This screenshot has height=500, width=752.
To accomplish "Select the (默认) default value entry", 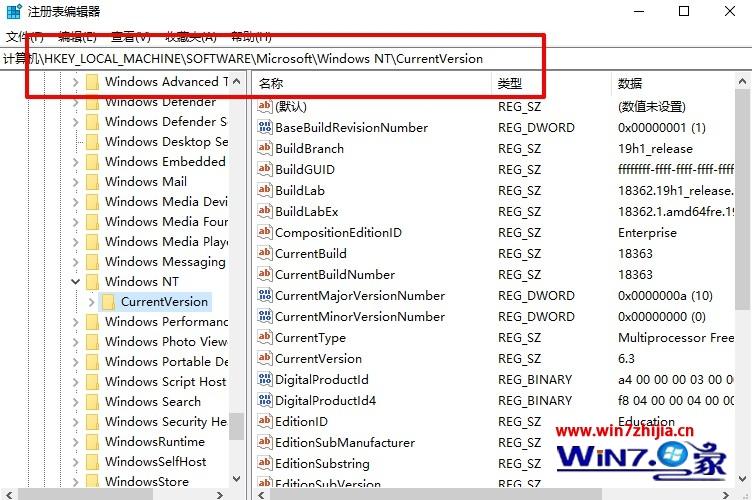I will point(291,106).
